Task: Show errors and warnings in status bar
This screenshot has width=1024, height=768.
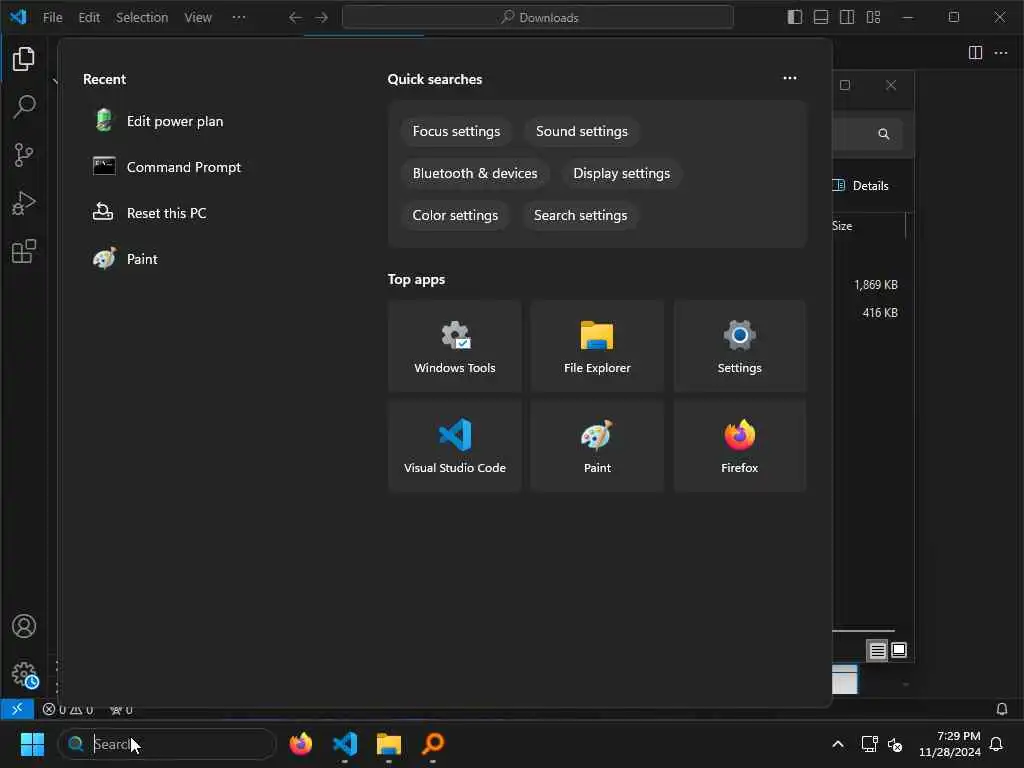Action: point(68,710)
